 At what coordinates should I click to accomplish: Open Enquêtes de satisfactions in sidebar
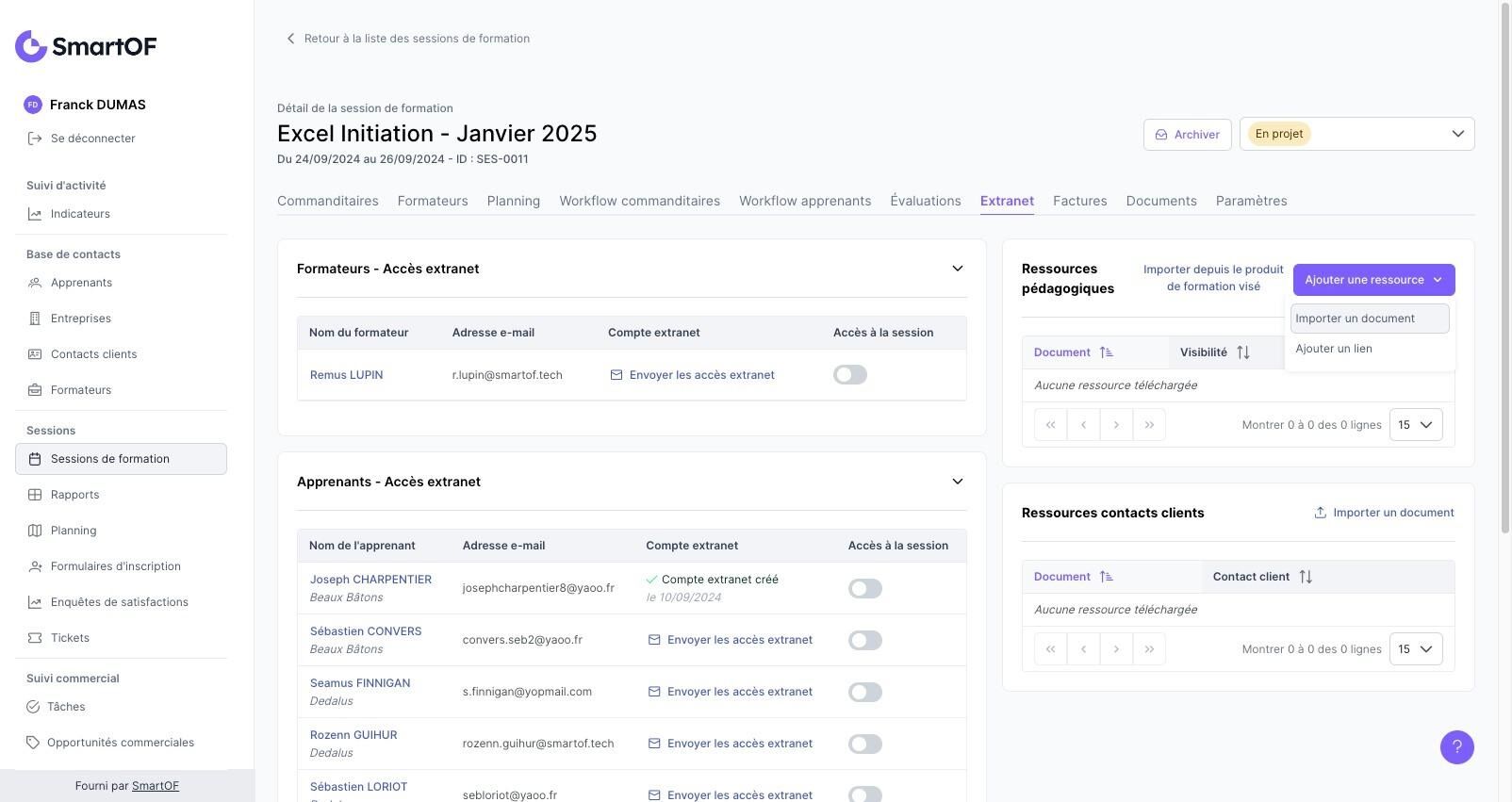point(120,602)
